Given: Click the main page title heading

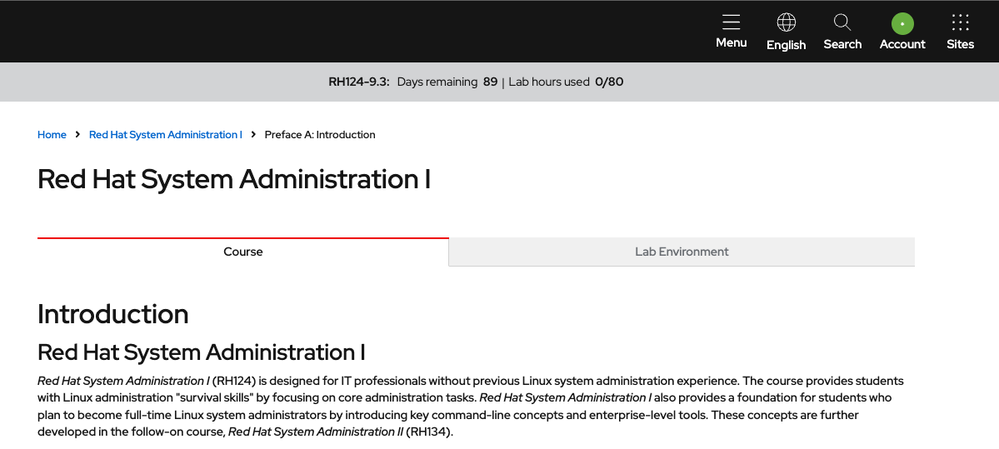Looking at the screenshot, I should [x=234, y=179].
